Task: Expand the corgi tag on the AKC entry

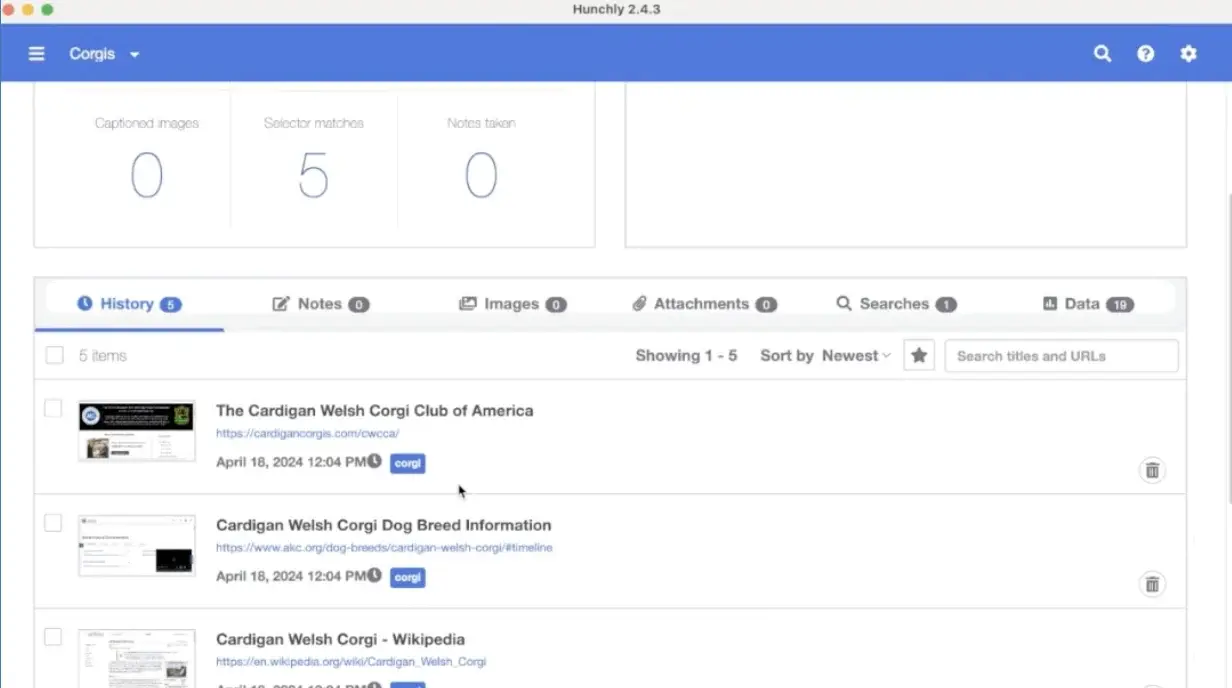Action: [407, 577]
